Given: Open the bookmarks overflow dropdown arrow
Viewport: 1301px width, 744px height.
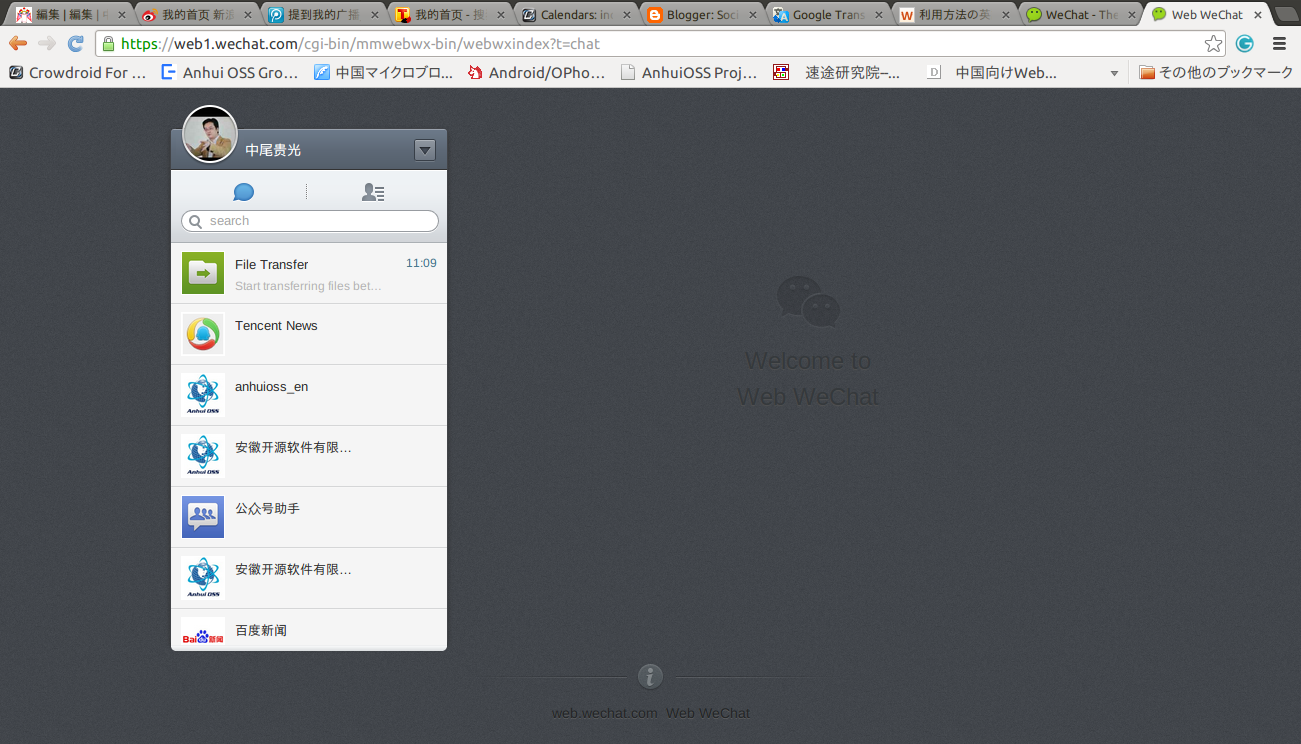Looking at the screenshot, I should click(1113, 71).
